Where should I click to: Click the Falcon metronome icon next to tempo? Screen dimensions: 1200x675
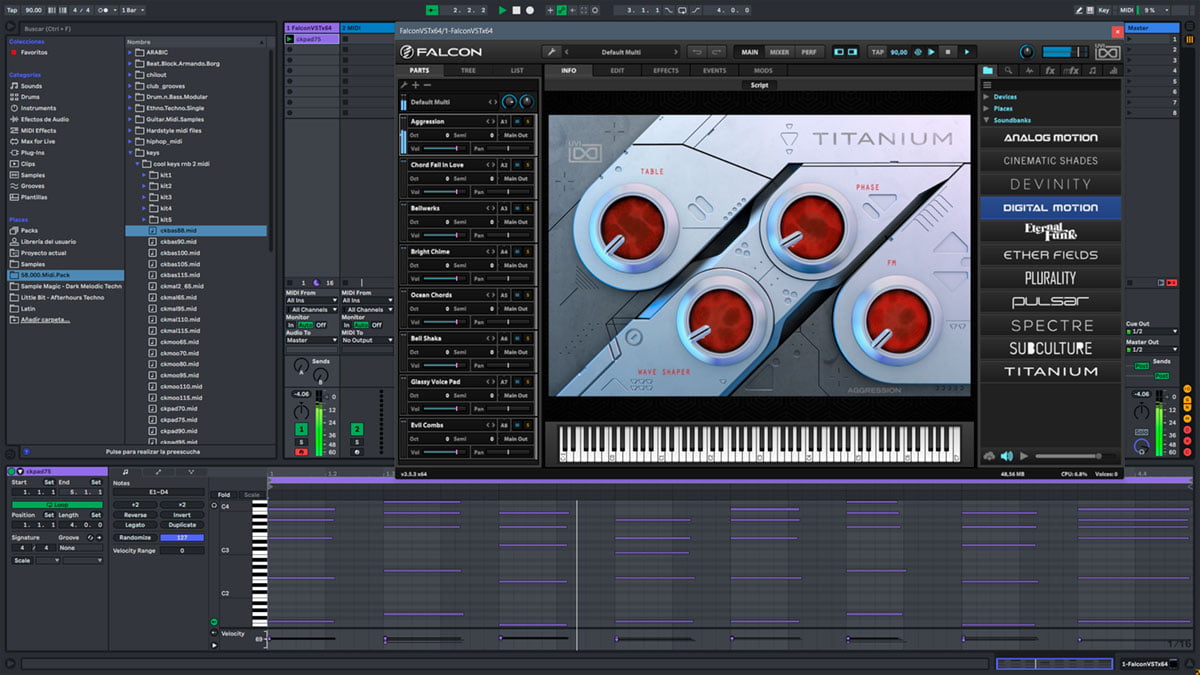917,52
